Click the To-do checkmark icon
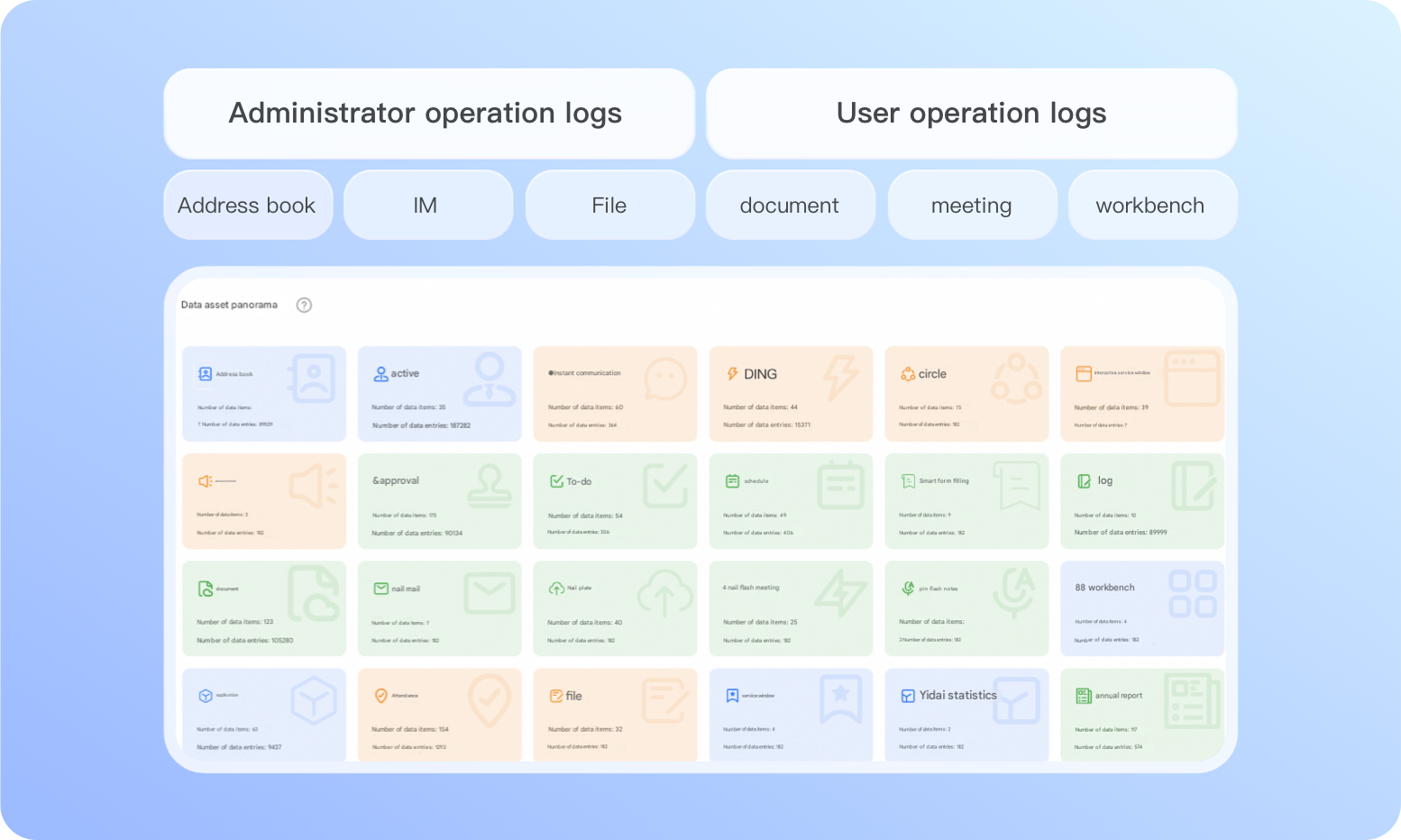Screen dimensions: 1401x840 coord(557,481)
